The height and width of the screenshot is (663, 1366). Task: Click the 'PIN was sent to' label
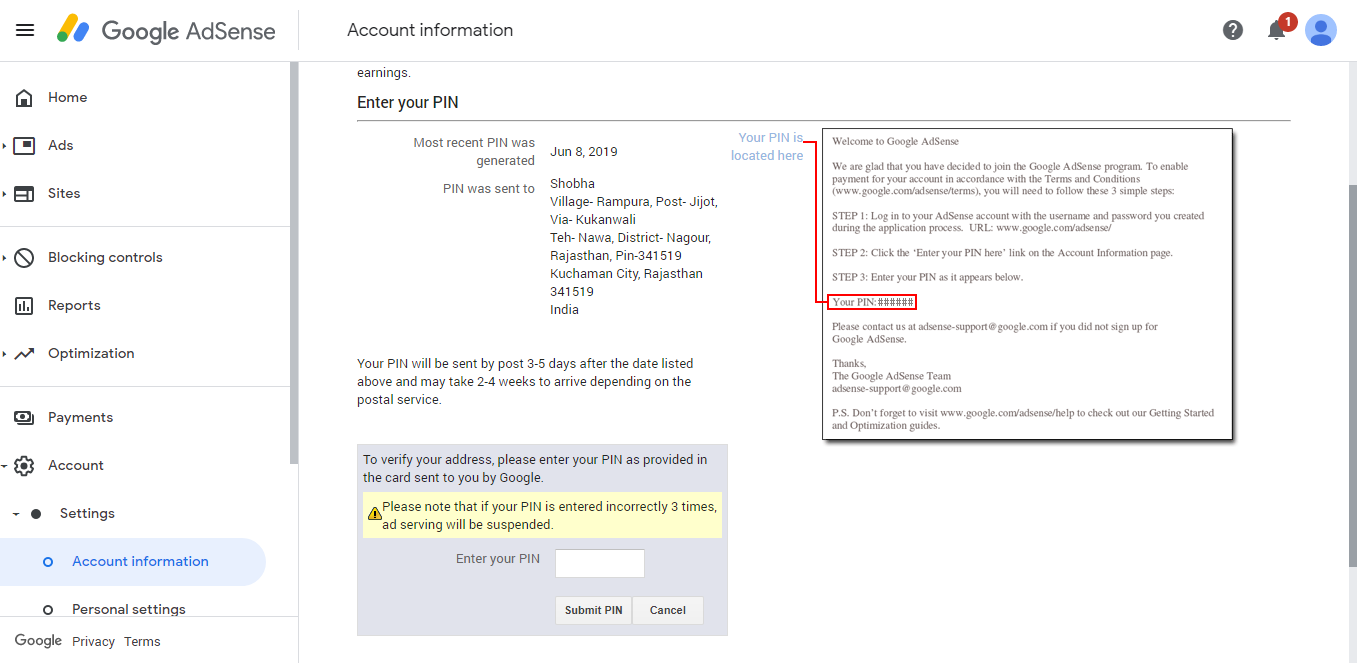point(489,188)
